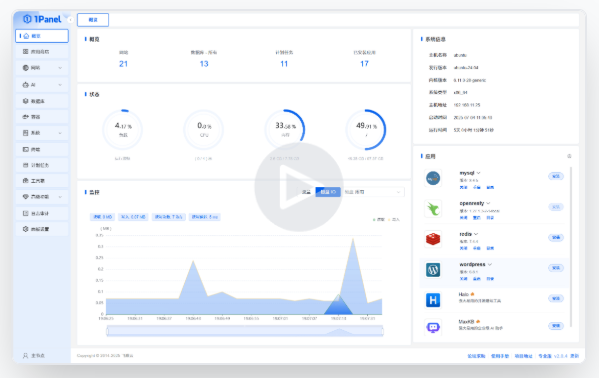
Task: Open the Toolbox (工具箱) sidebar item
Action: [42, 181]
